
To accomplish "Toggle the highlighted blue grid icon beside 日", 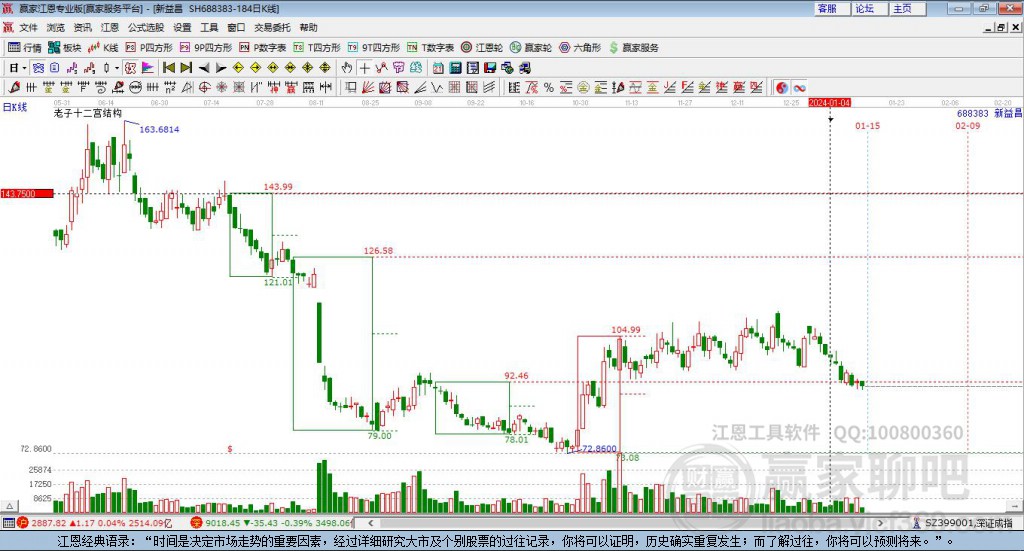I will click(38, 68).
